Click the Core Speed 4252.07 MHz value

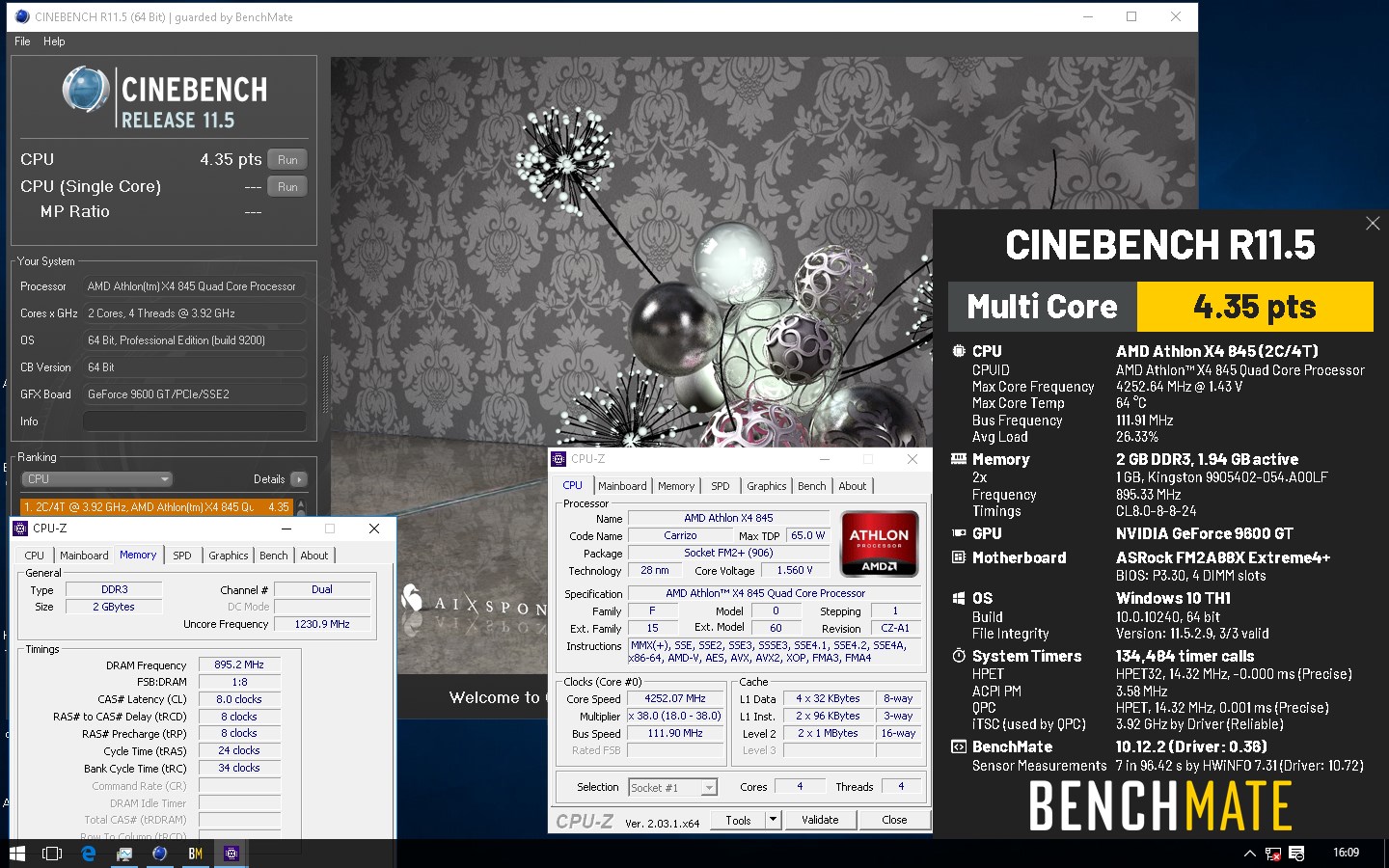point(675,698)
